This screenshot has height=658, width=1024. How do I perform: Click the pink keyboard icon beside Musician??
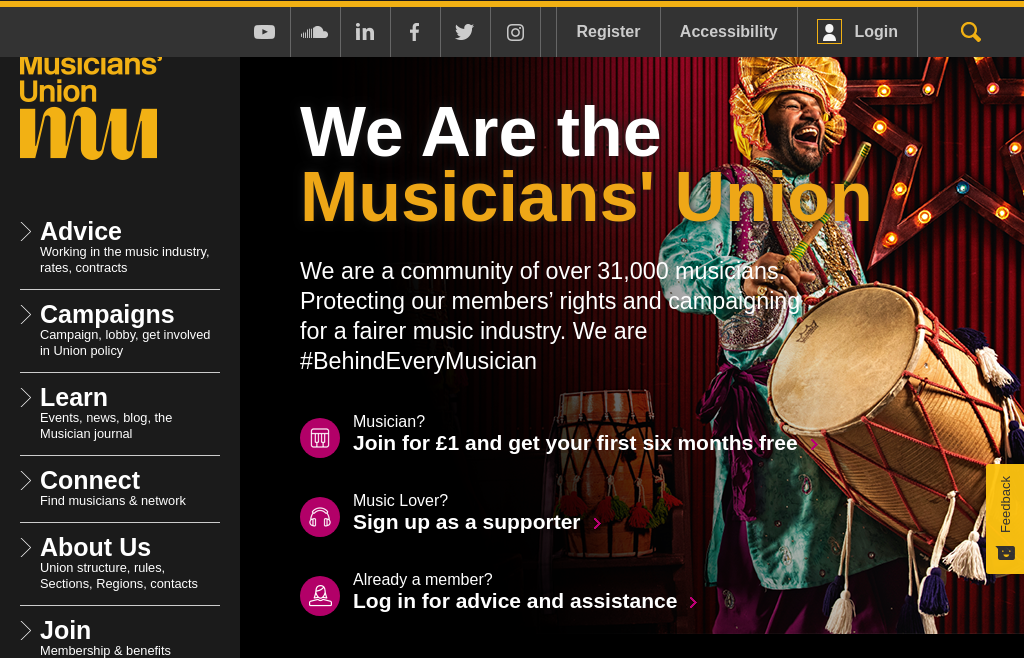click(320, 438)
